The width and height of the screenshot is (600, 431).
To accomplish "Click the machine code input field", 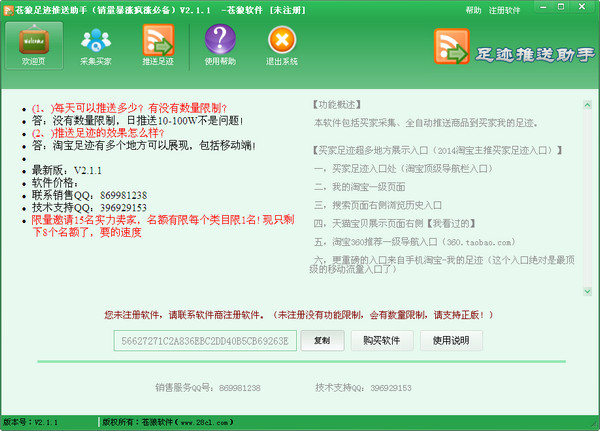I will coord(205,341).
